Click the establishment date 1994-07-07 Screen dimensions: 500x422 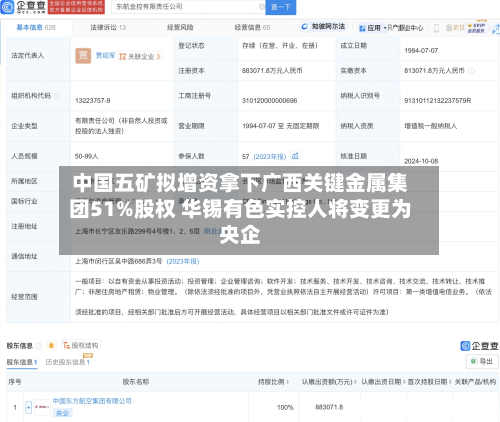coord(421,51)
